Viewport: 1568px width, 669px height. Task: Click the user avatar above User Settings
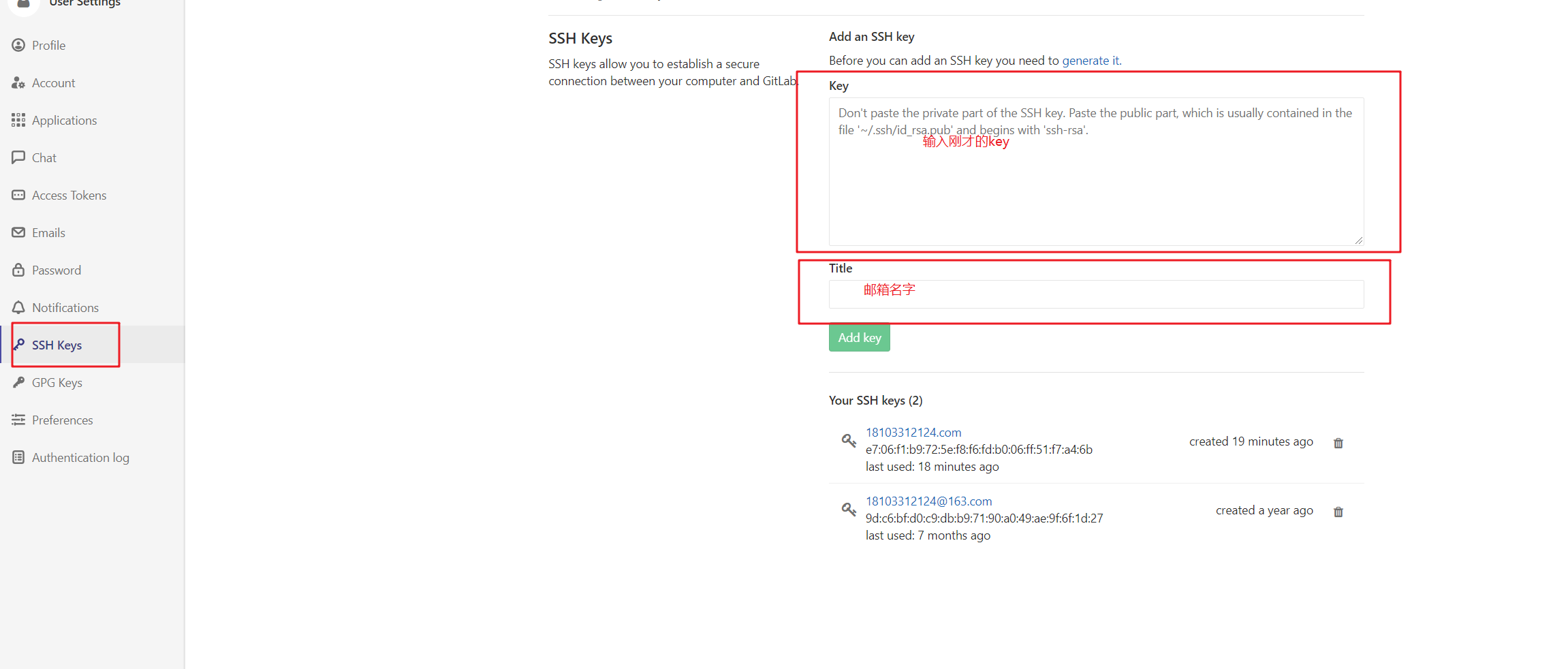click(x=22, y=7)
